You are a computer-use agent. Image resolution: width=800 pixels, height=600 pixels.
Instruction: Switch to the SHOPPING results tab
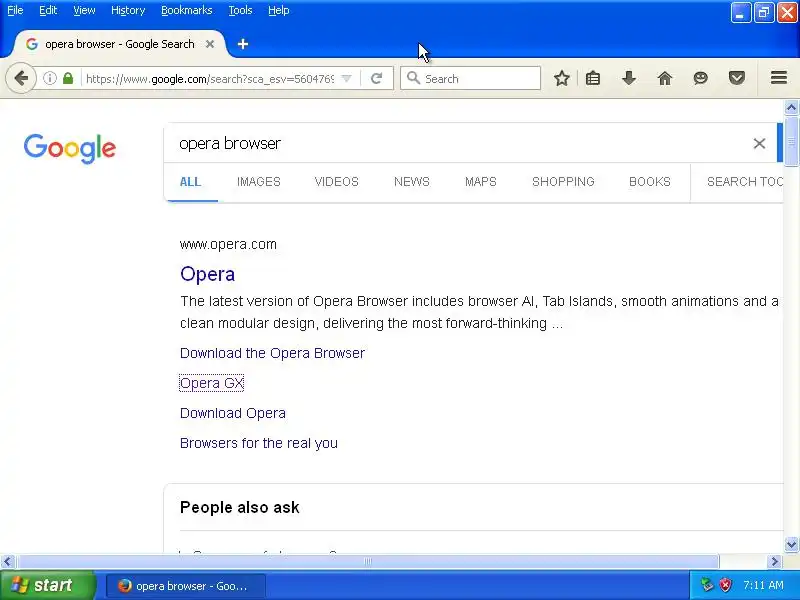[x=563, y=182]
